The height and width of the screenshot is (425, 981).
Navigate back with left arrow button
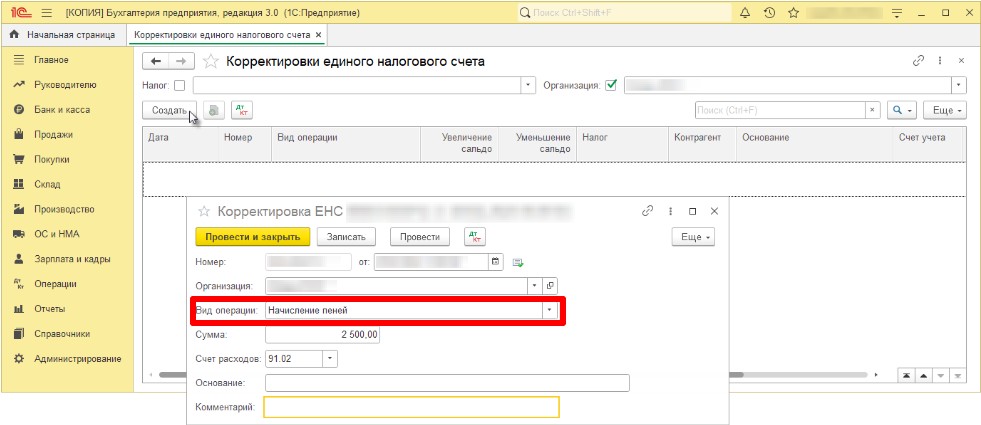coord(156,61)
